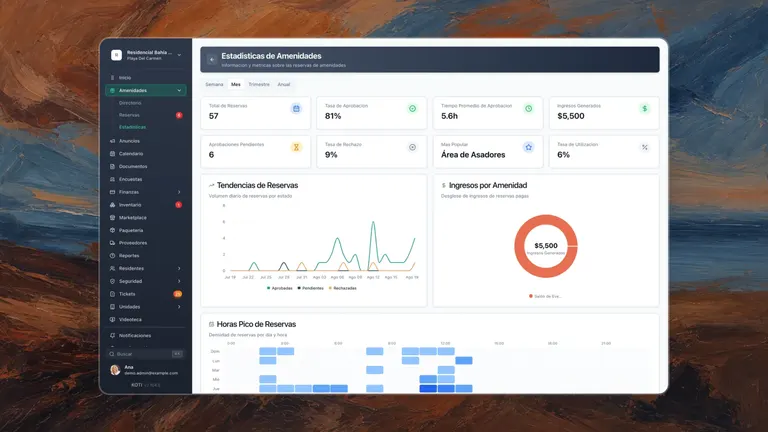Switch to the Trimestre tab
Image resolution: width=768 pixels, height=432 pixels.
259,84
